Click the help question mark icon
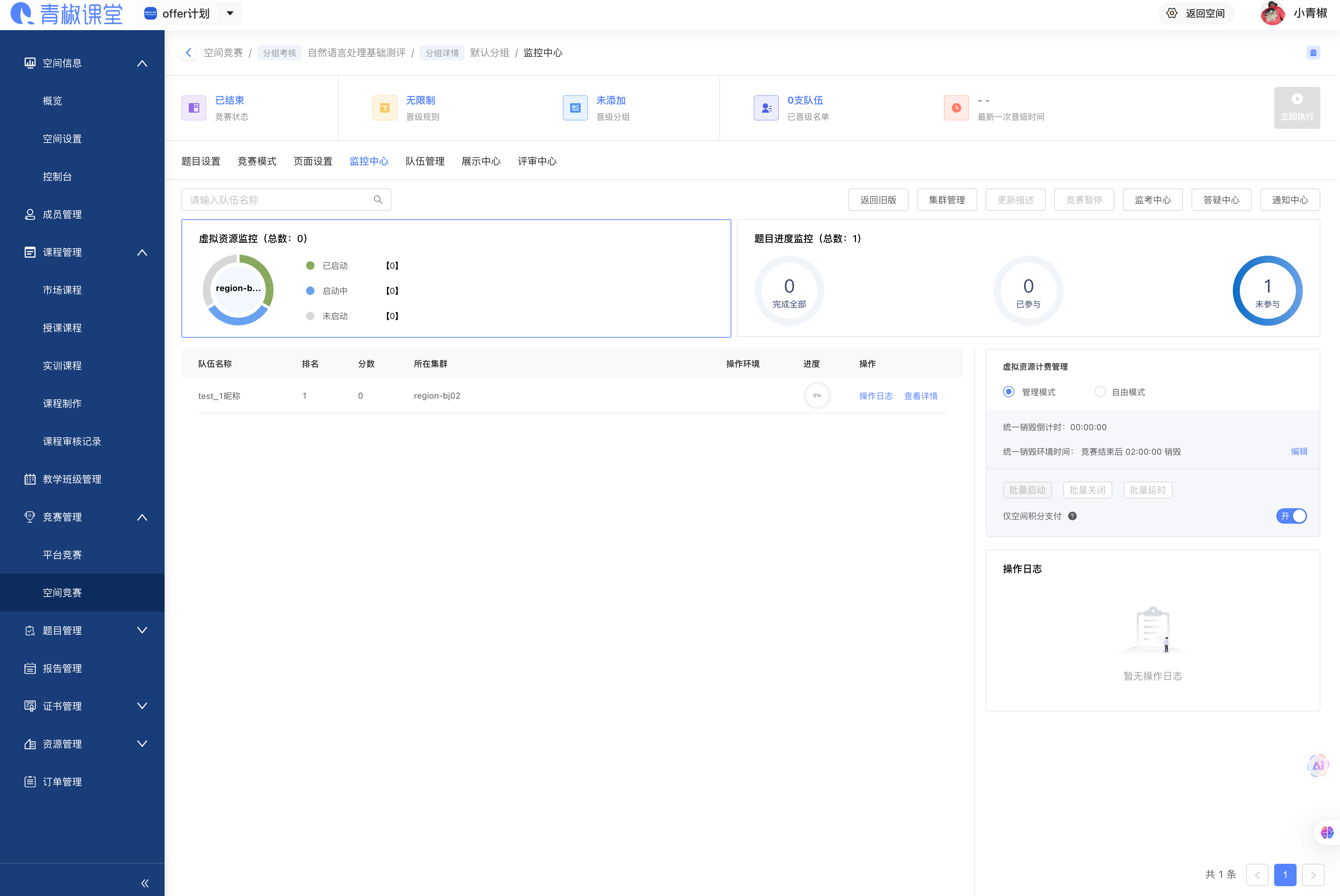 coord(1072,516)
